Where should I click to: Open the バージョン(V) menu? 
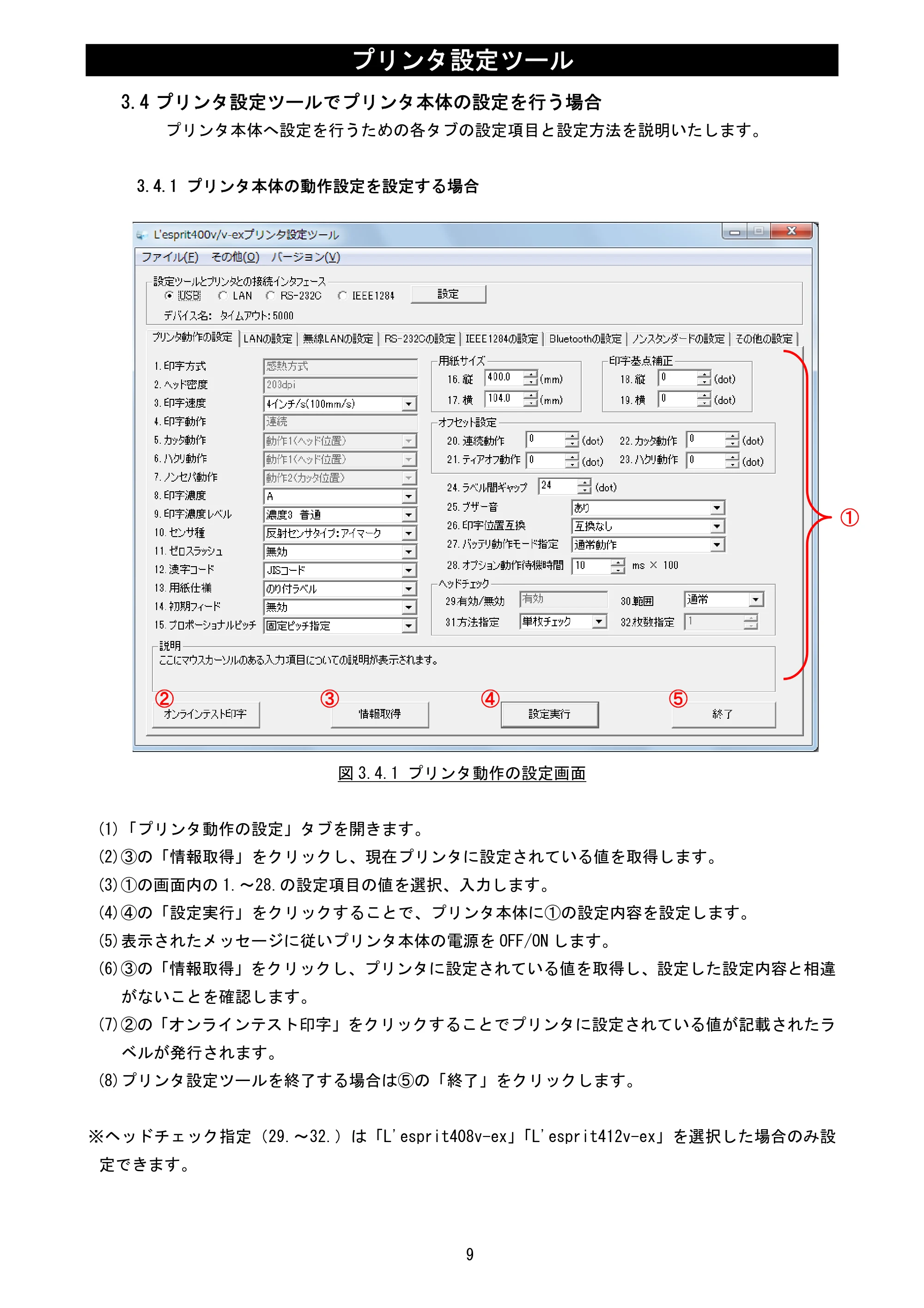(x=306, y=257)
